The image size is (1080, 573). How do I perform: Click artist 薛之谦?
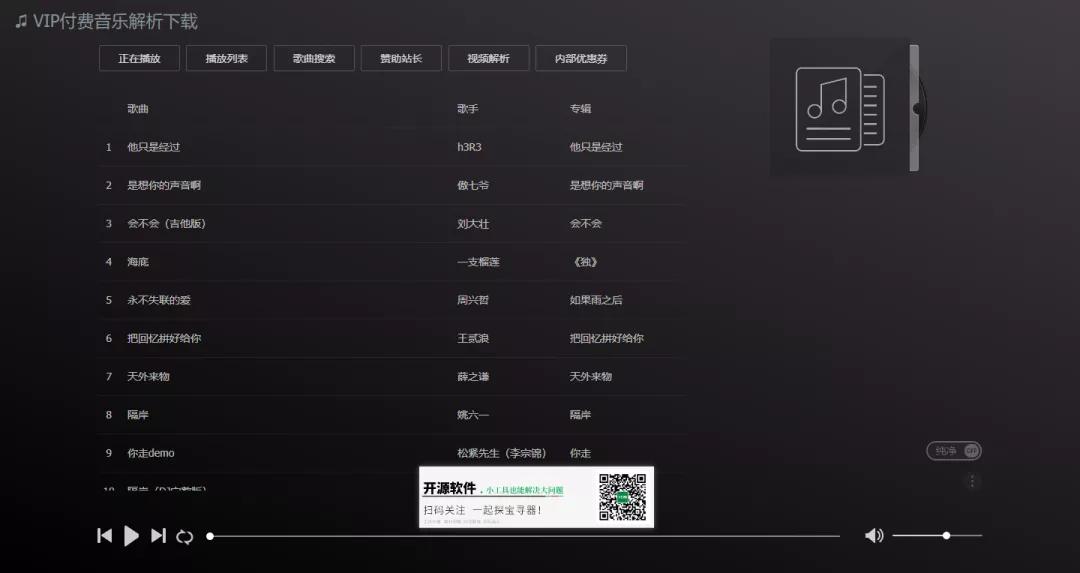click(473, 377)
